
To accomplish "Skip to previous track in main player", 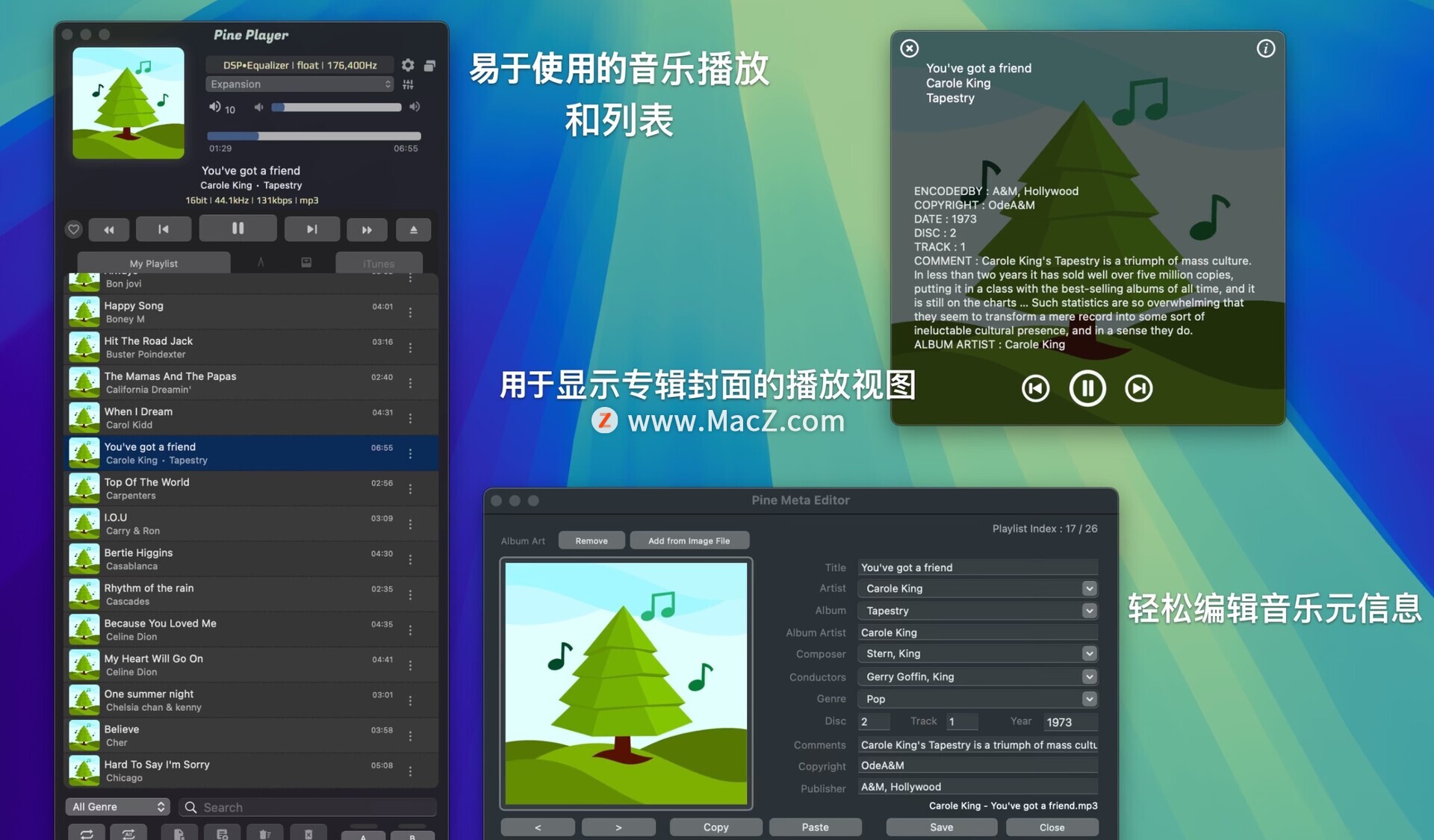I will [164, 229].
